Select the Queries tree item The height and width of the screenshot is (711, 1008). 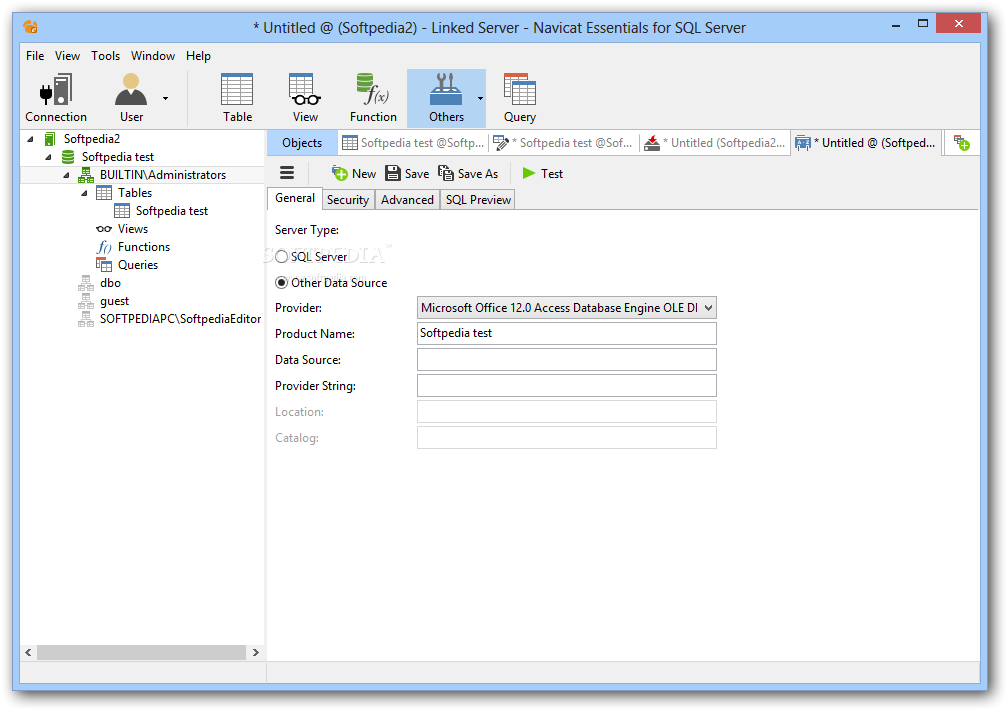click(x=138, y=265)
